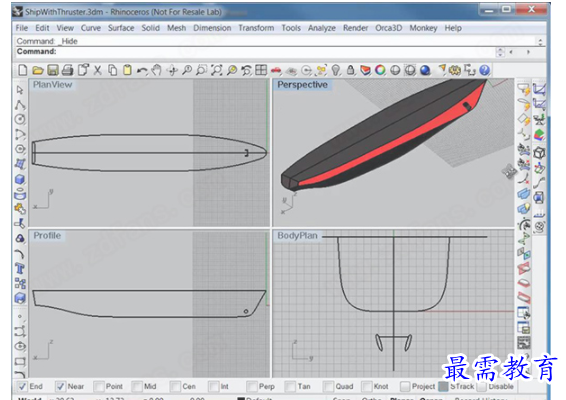This screenshot has width=566, height=400.
Task: Click the Perspective viewport title
Action: click(x=302, y=84)
